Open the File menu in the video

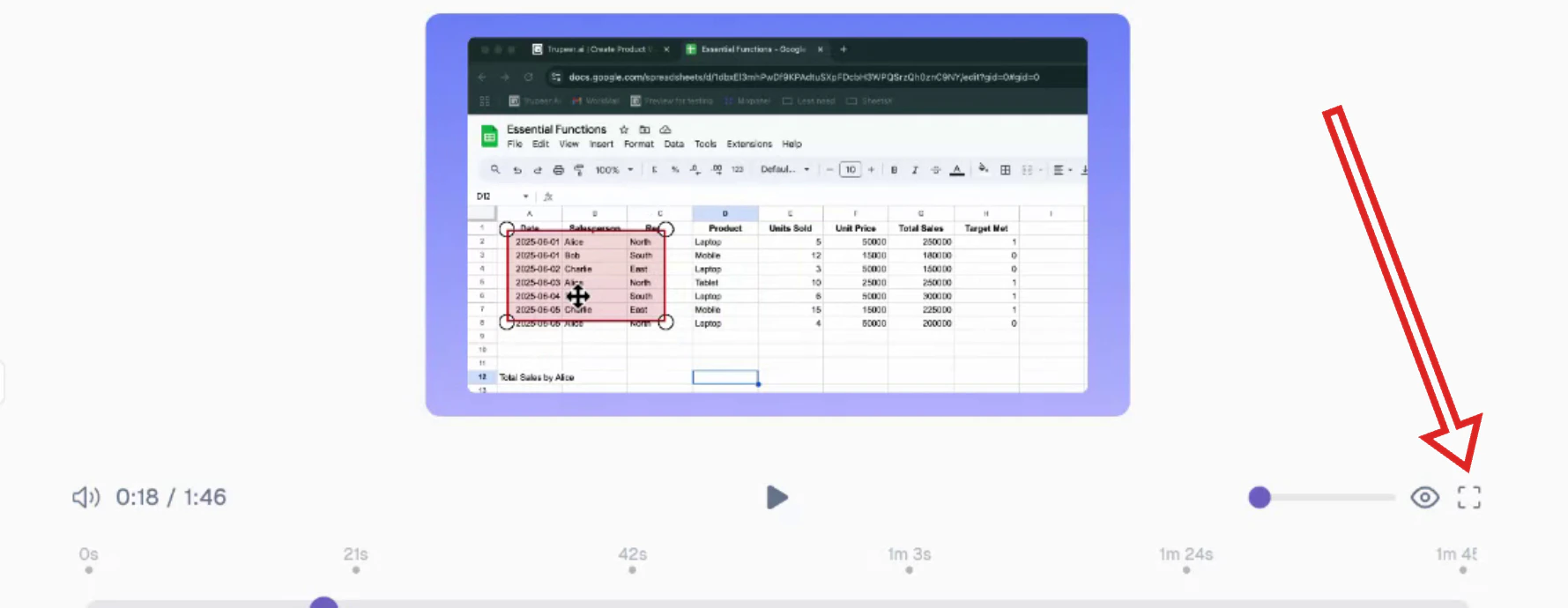point(515,144)
